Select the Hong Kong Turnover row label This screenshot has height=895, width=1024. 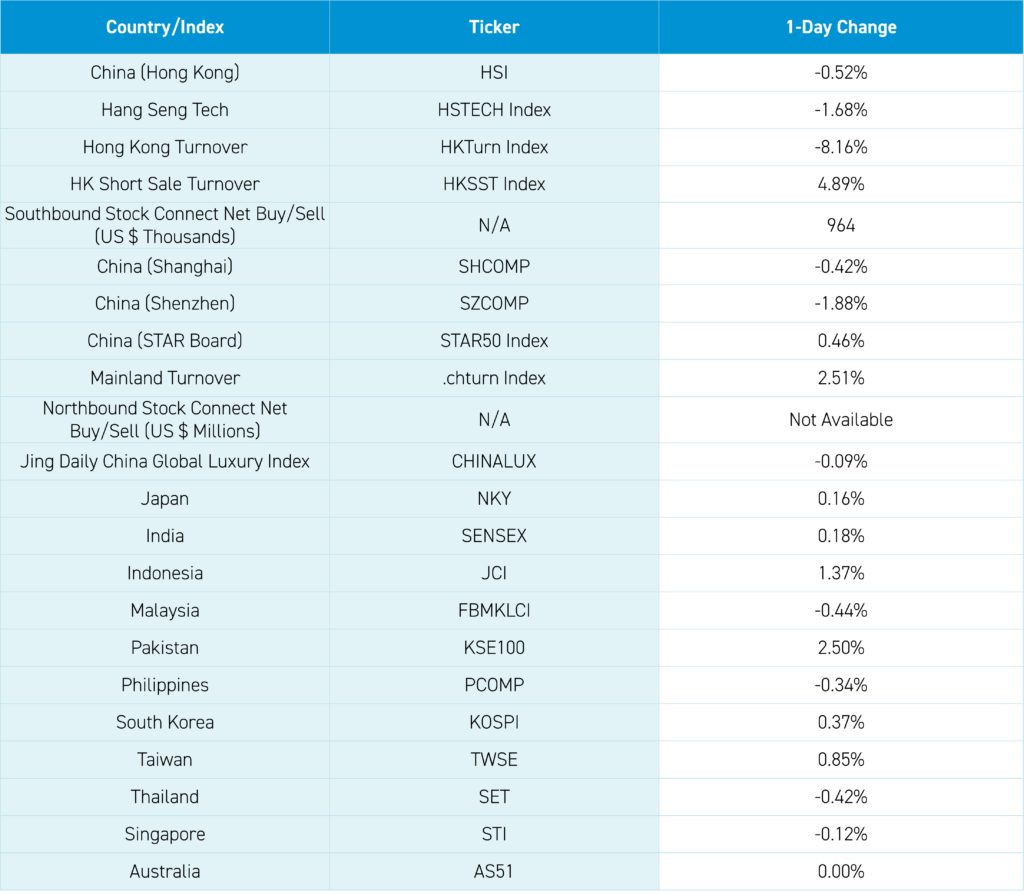pos(165,147)
